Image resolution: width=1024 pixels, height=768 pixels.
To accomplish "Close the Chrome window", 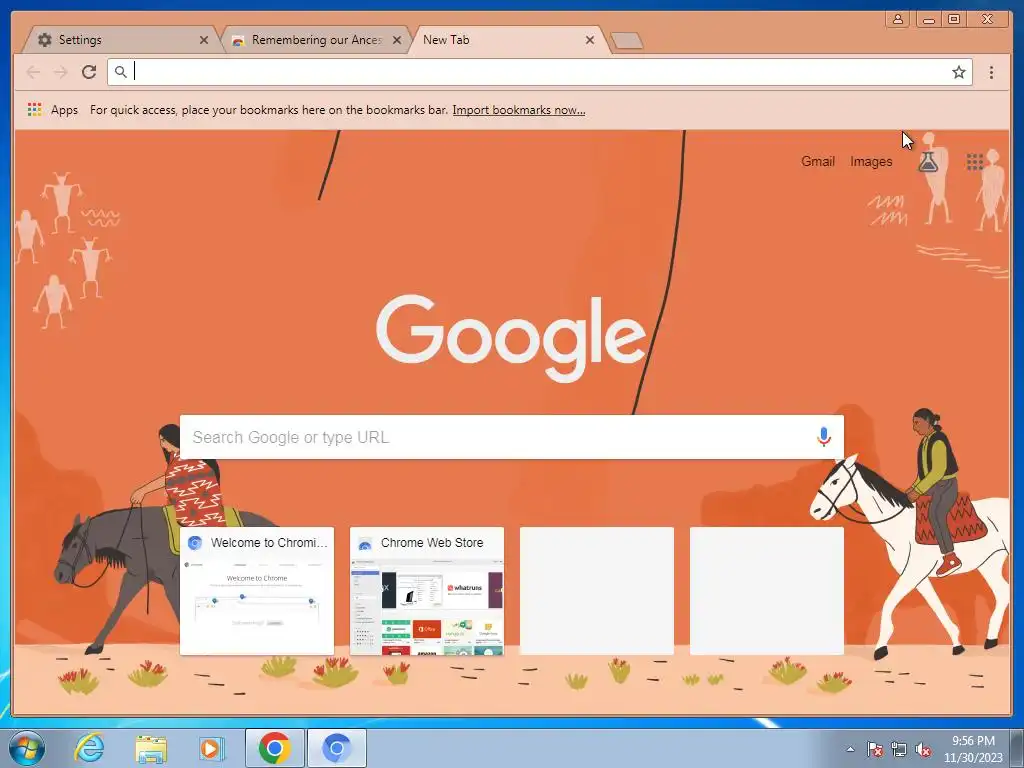I will [x=987, y=19].
